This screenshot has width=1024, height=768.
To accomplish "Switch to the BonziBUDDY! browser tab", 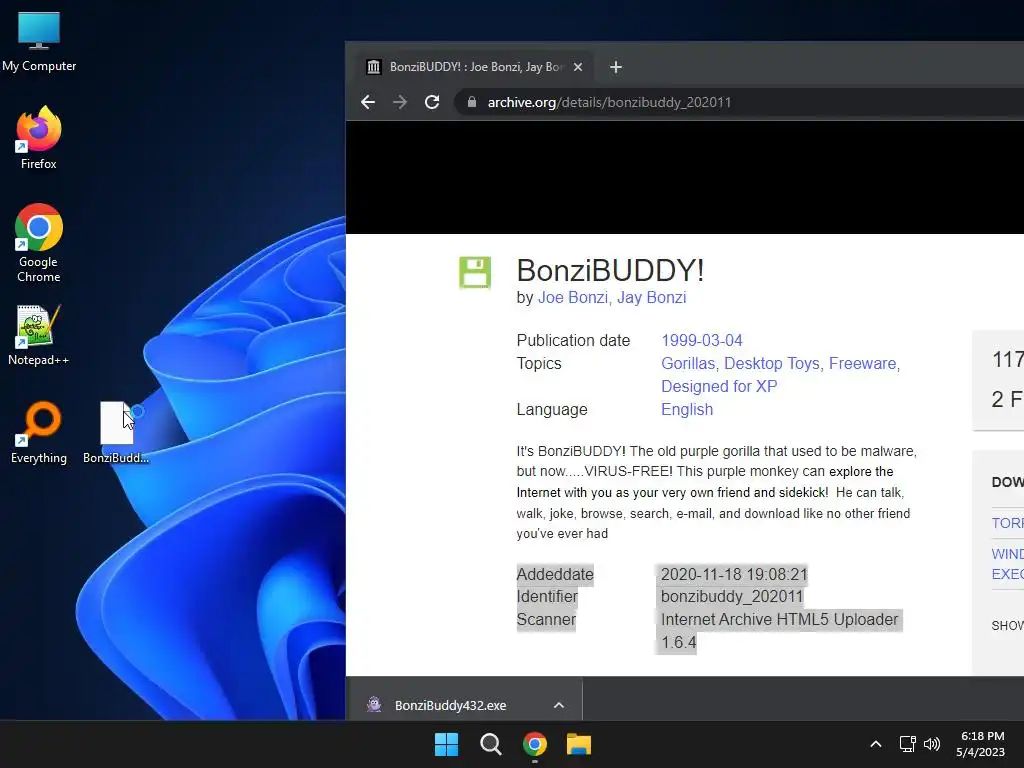I will click(475, 67).
